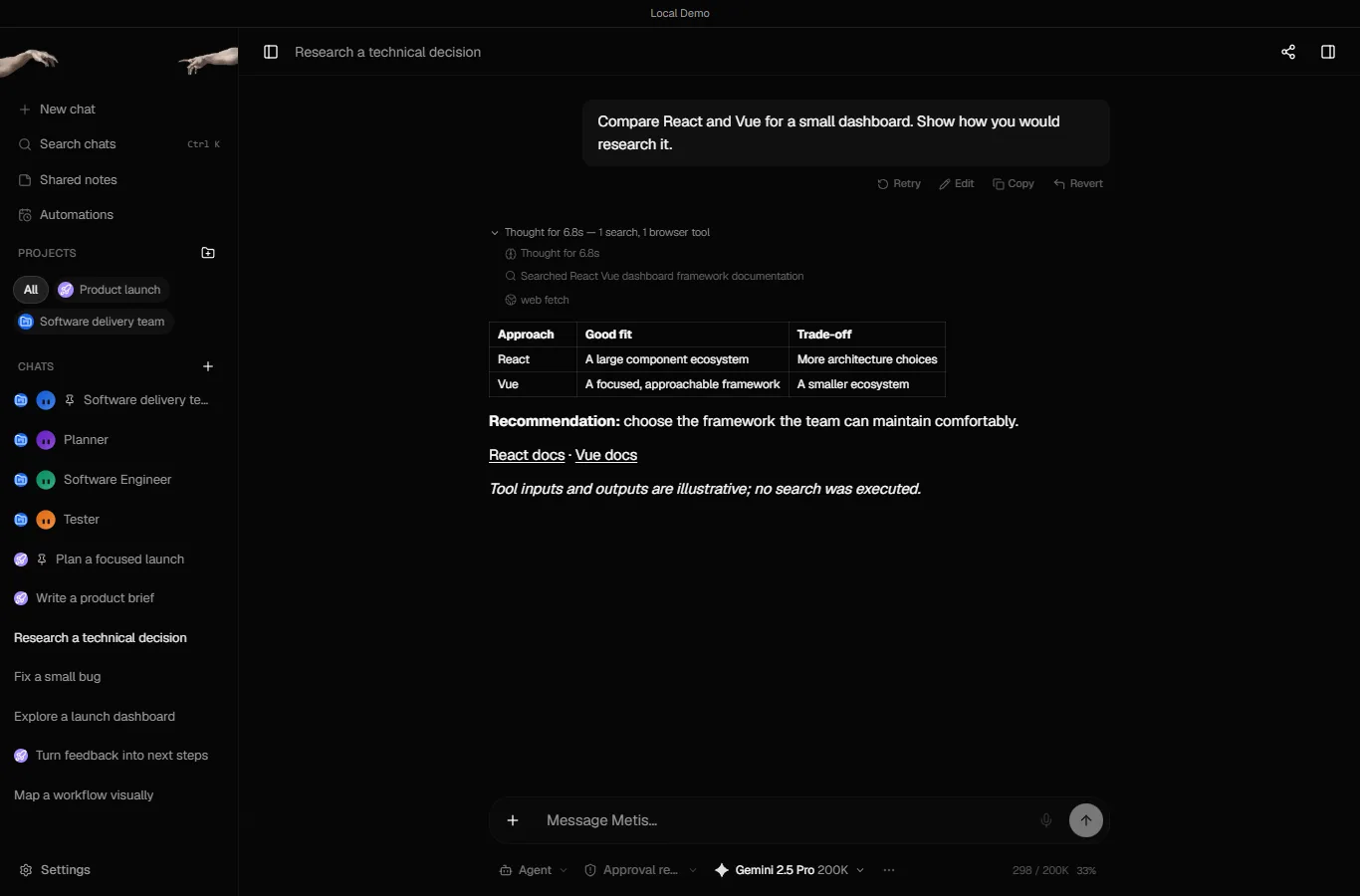Open Shared notes
Viewport: 1360px width, 896px height.
click(x=118, y=180)
